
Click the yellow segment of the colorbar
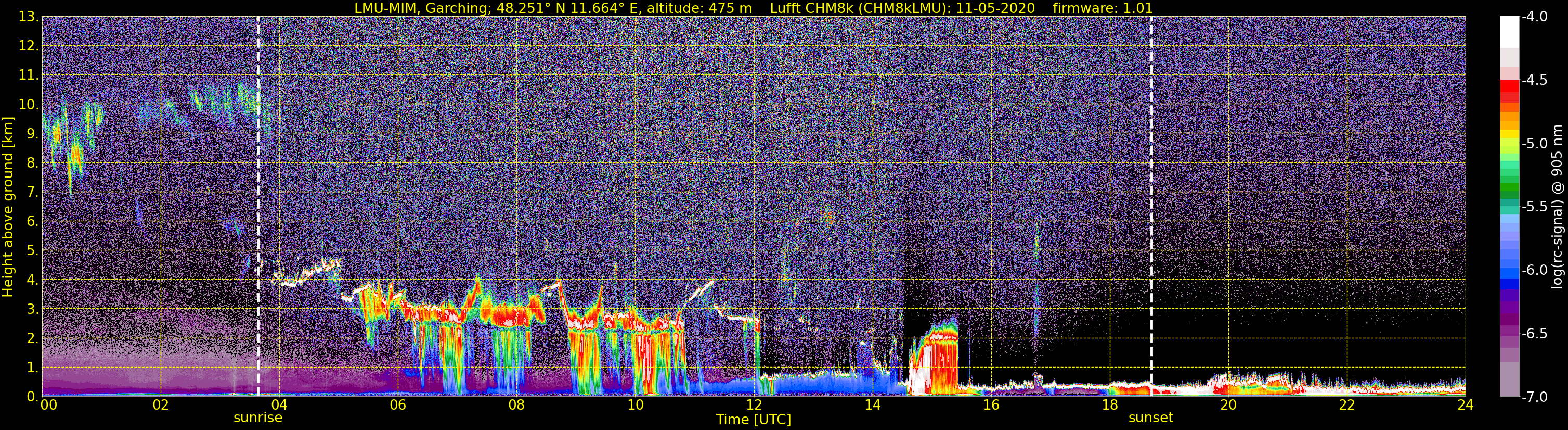tap(1509, 134)
